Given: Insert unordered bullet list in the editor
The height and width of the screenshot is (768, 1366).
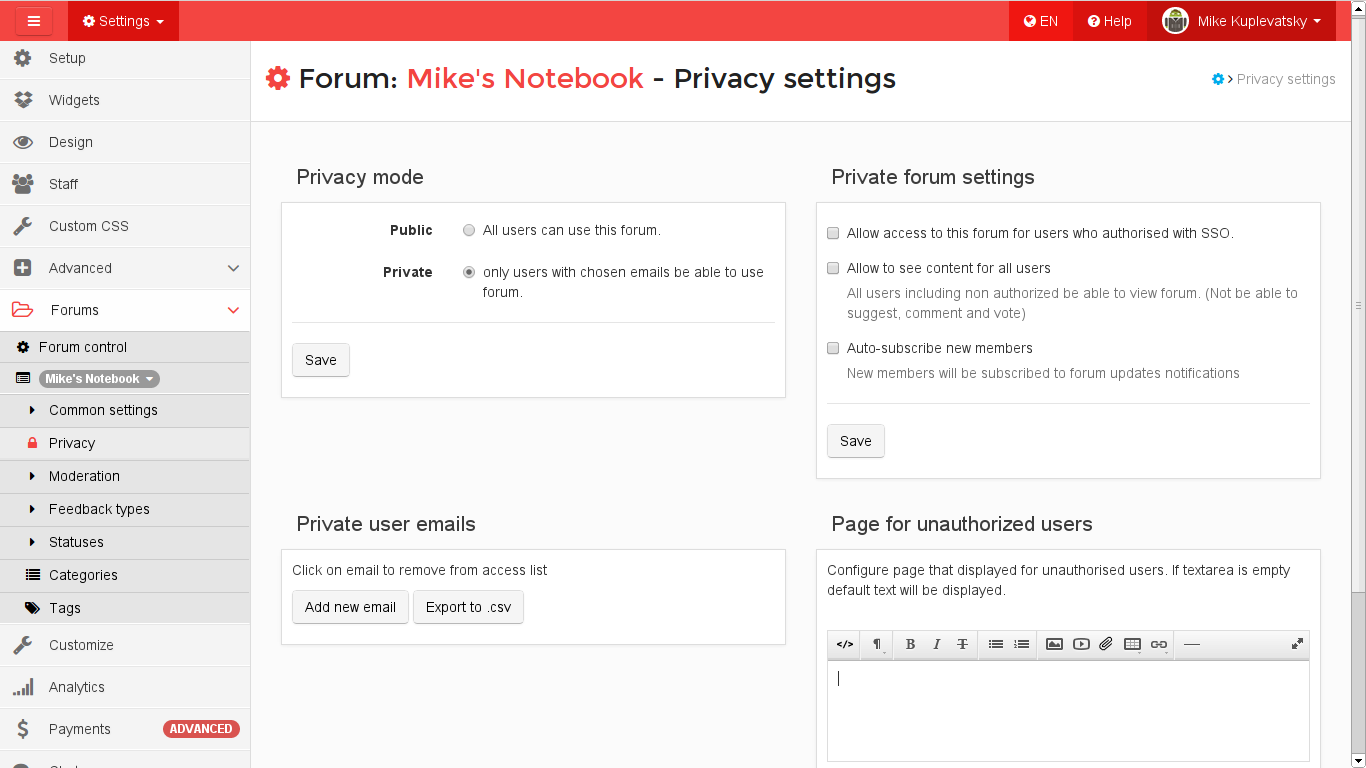Looking at the screenshot, I should pyautogui.click(x=996, y=644).
